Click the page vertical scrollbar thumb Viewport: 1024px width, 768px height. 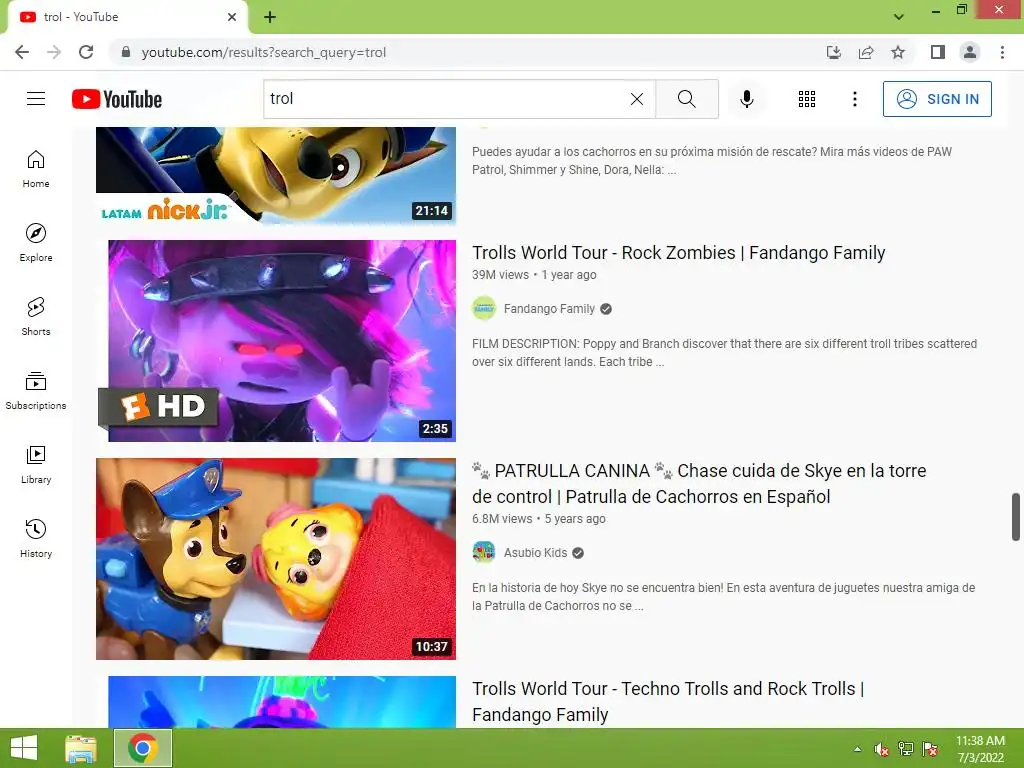tap(1016, 517)
